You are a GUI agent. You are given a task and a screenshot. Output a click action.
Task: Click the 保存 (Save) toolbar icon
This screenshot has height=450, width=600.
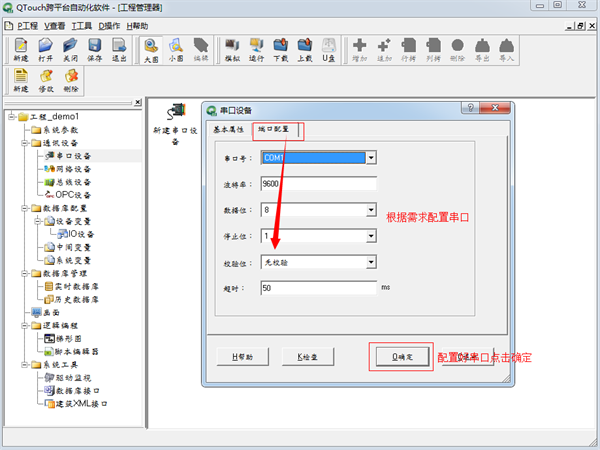(x=95, y=49)
